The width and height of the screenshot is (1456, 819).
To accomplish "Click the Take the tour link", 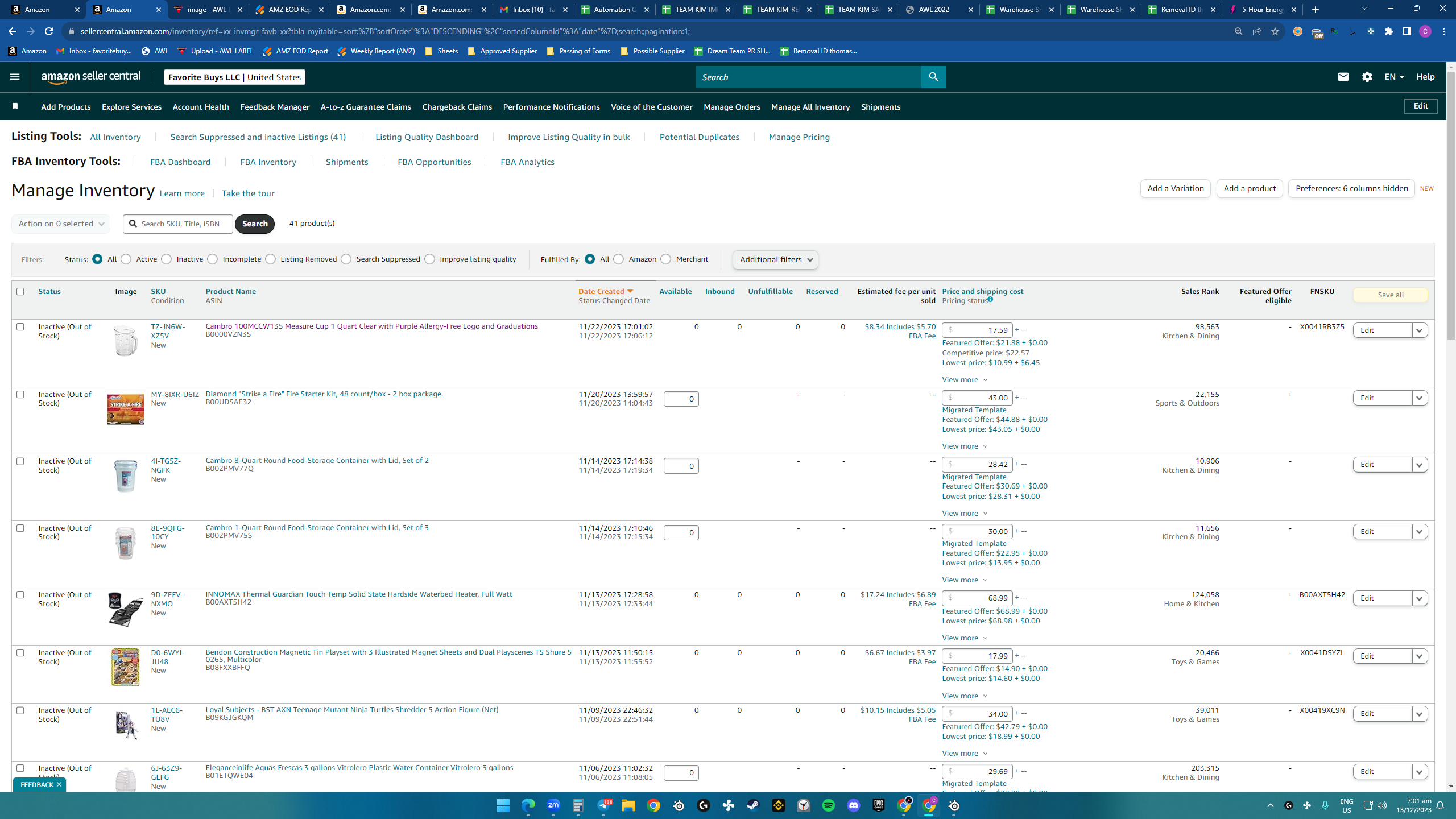I will pyautogui.click(x=248, y=193).
